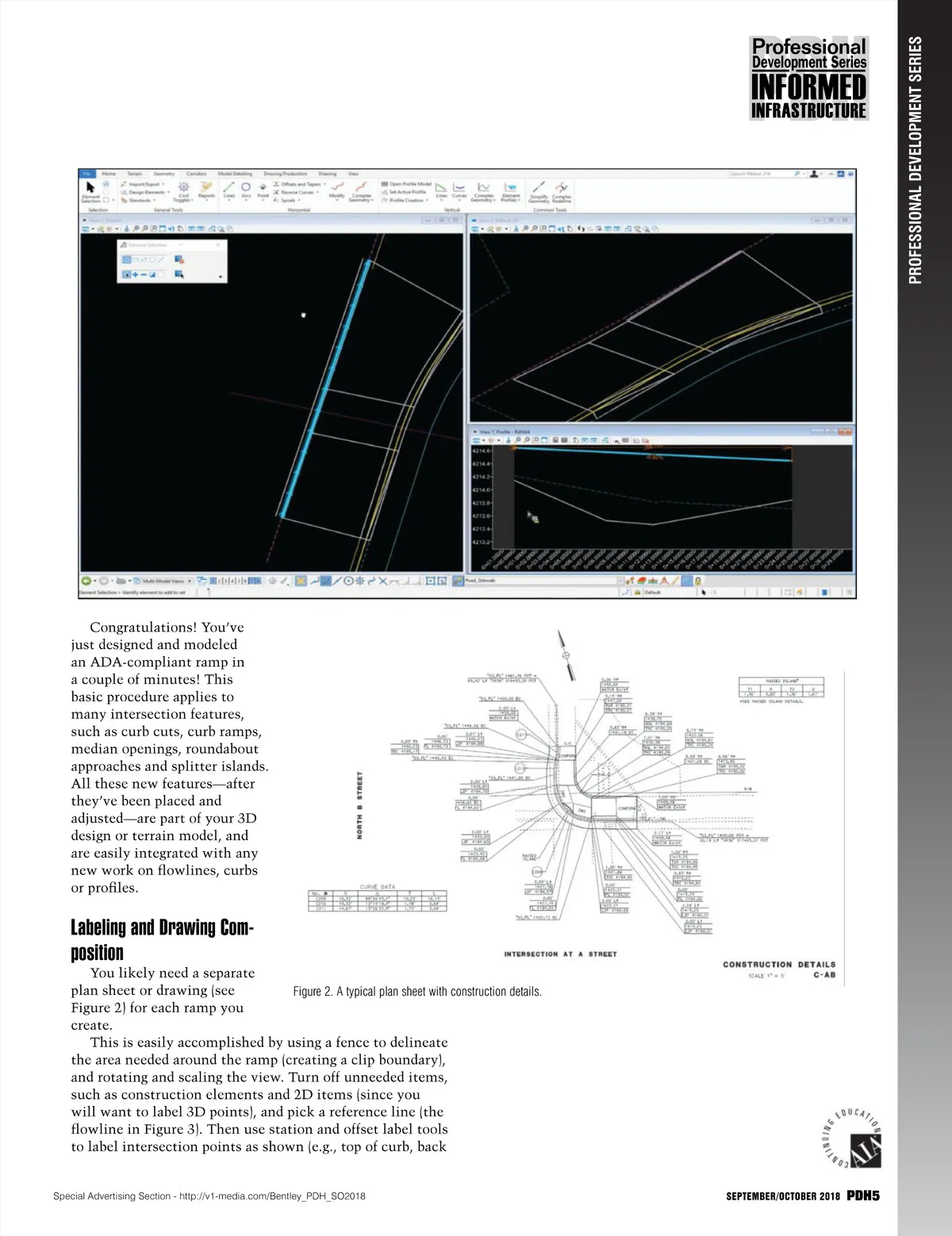Image resolution: width=952 pixels, height=1236 pixels.
Task: Choose the Arcs tool in Horizontal group
Action: pyautogui.click(x=246, y=190)
